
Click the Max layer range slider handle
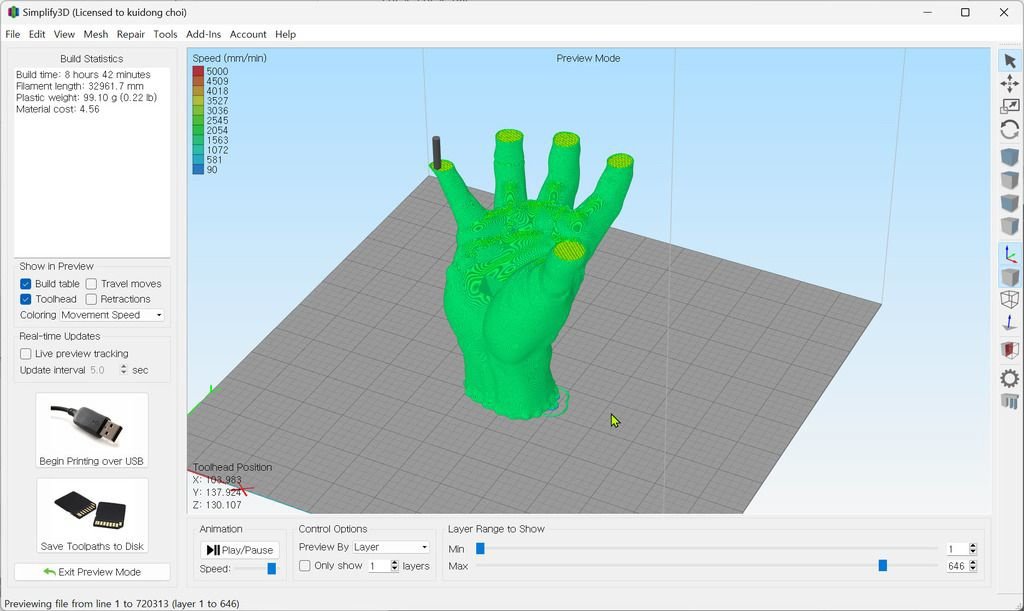click(882, 566)
